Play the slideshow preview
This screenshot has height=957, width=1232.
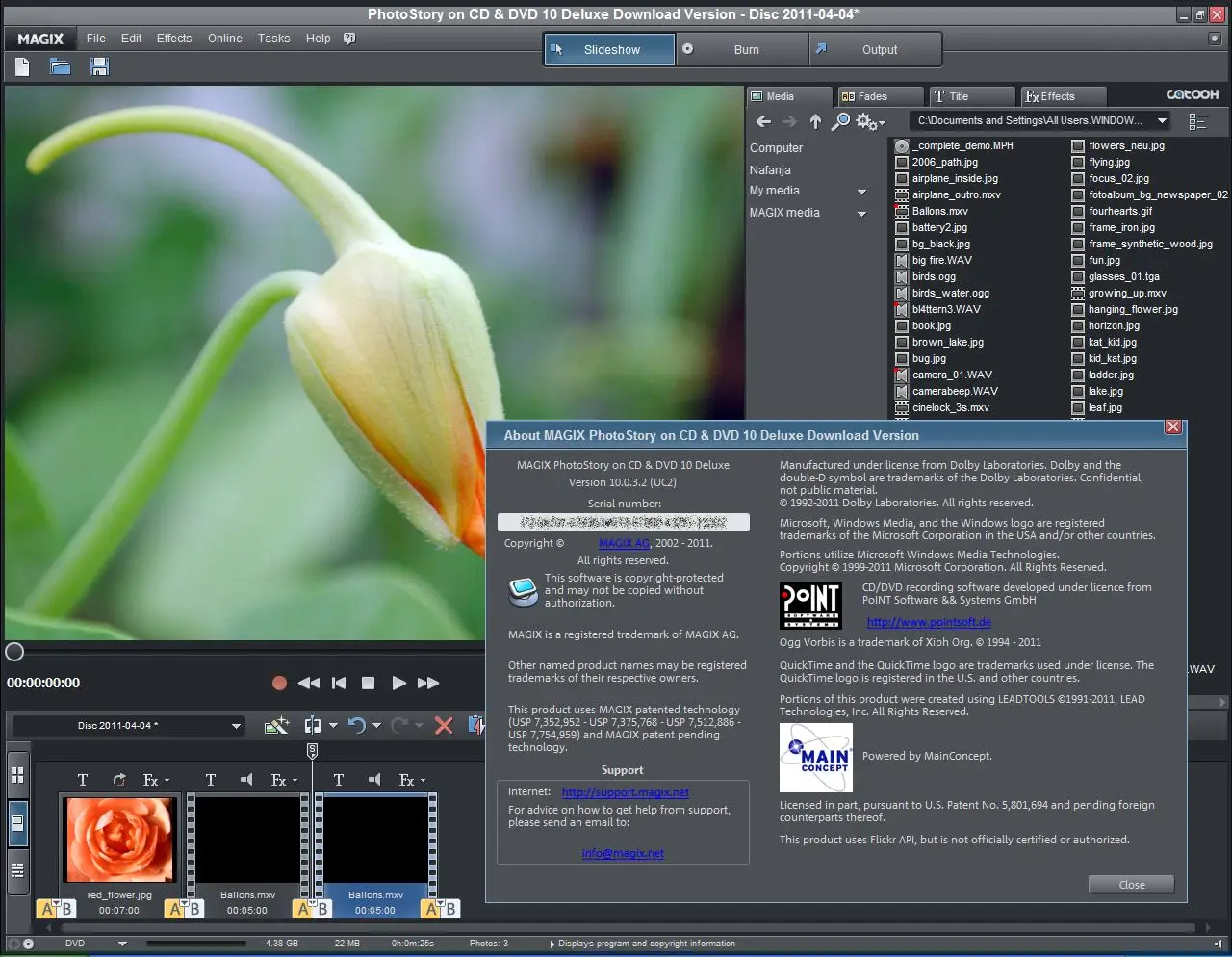coord(398,683)
